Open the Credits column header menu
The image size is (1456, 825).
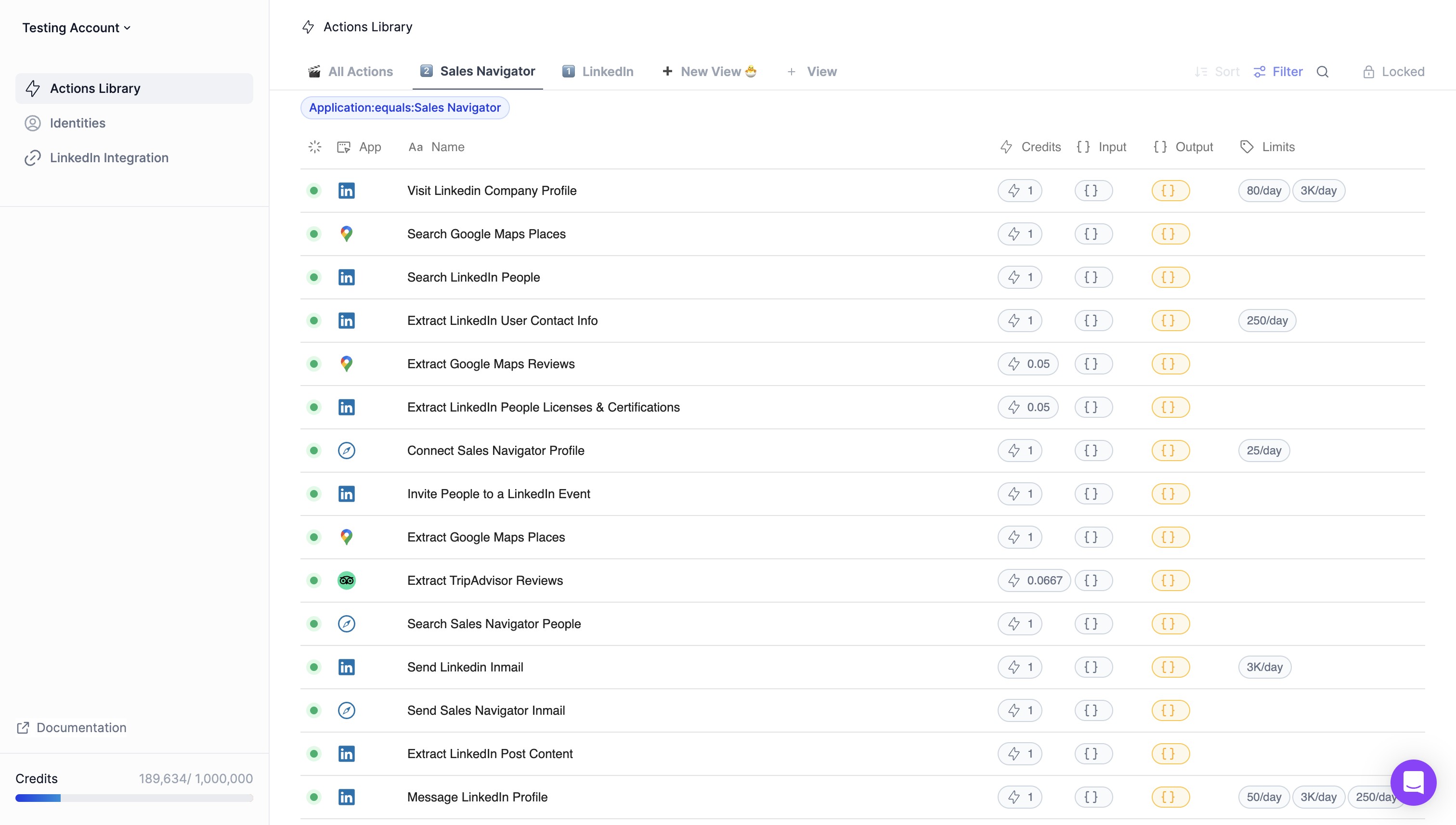pyautogui.click(x=1030, y=147)
